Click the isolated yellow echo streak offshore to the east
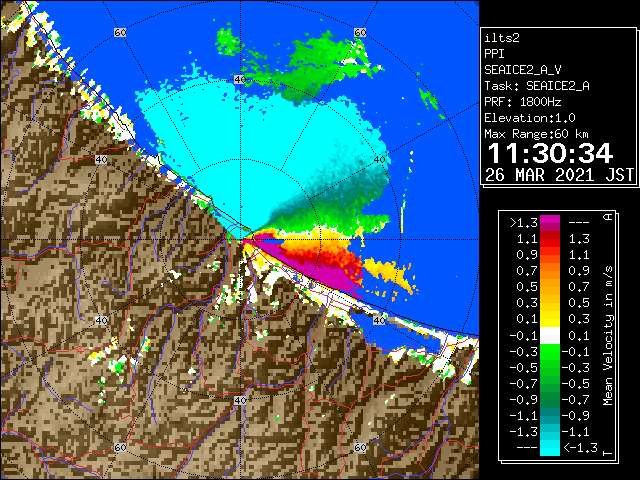Image resolution: width=640 pixels, height=480 pixels. click(x=390, y=274)
